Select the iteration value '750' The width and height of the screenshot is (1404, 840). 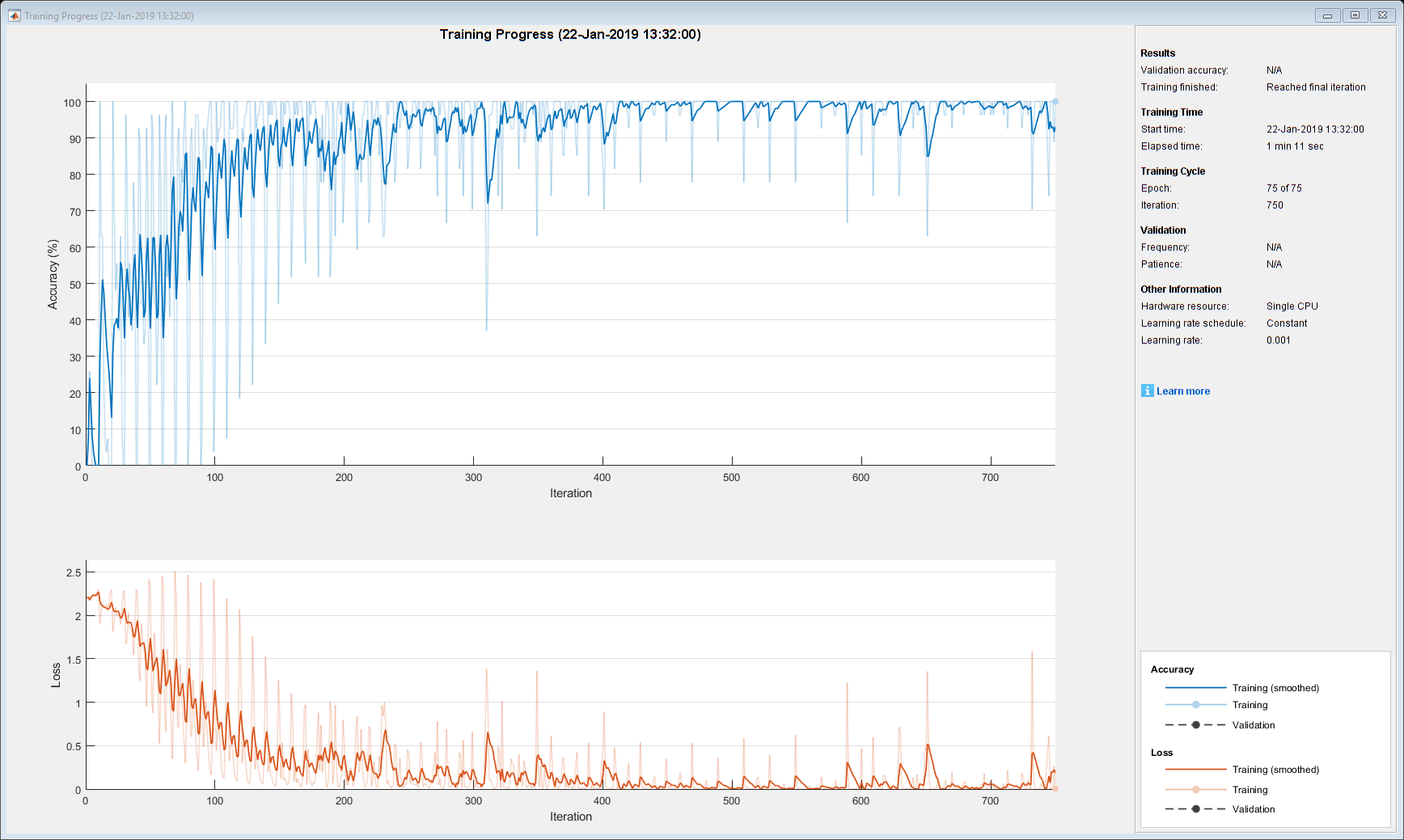tap(1275, 205)
